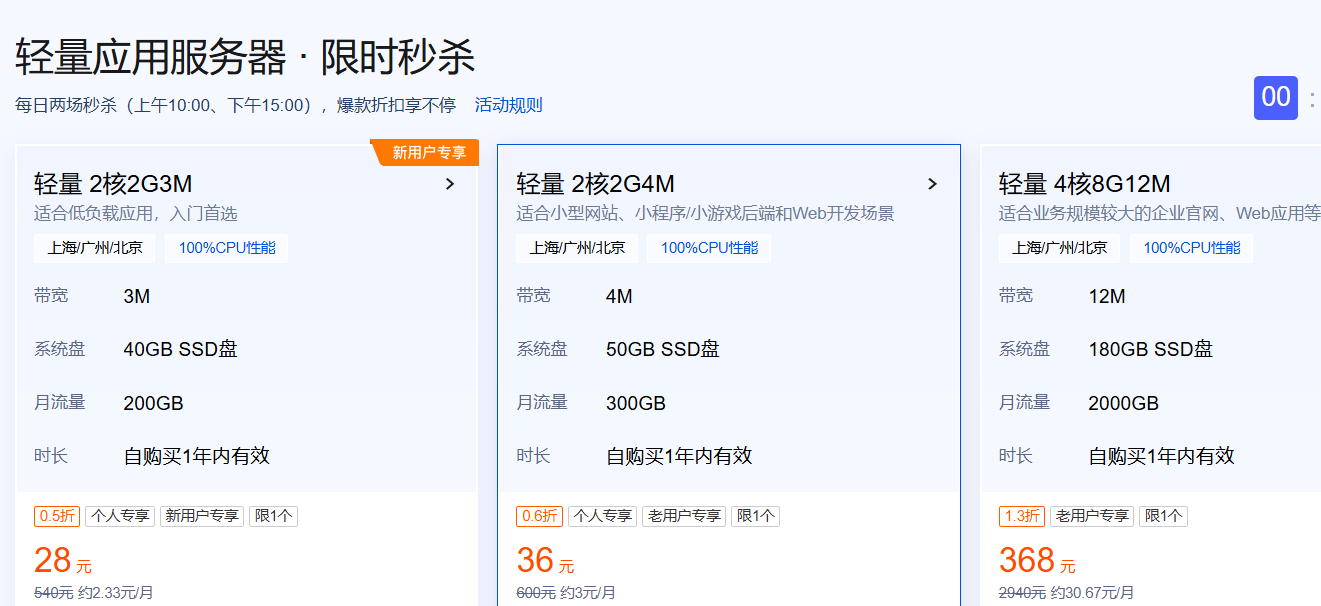
Task: Click 限1个 tag in 4核8G12M card
Action: (x=1163, y=516)
